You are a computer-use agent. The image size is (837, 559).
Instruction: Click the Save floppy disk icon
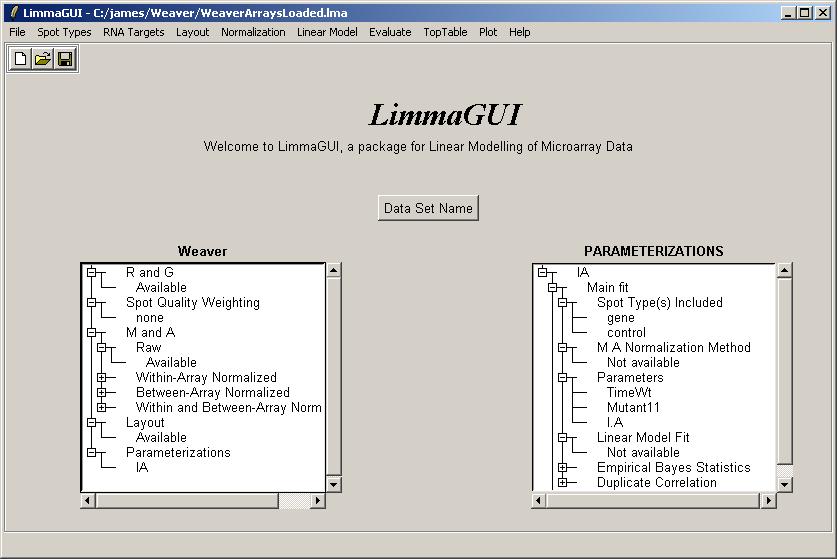65,59
